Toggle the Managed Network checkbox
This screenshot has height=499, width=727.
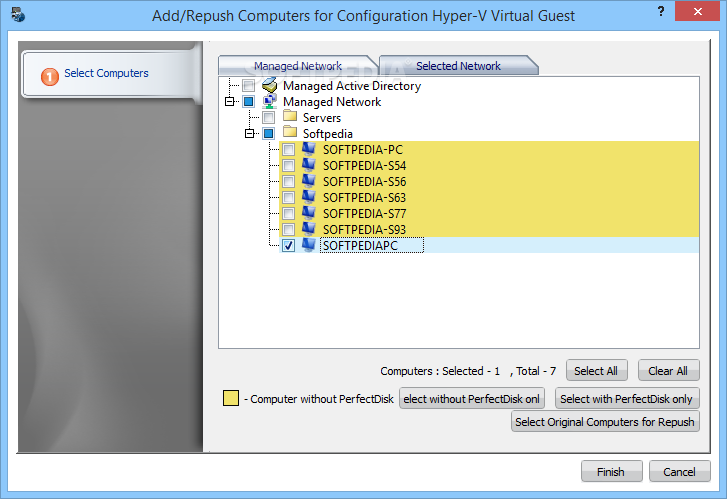tap(249, 102)
